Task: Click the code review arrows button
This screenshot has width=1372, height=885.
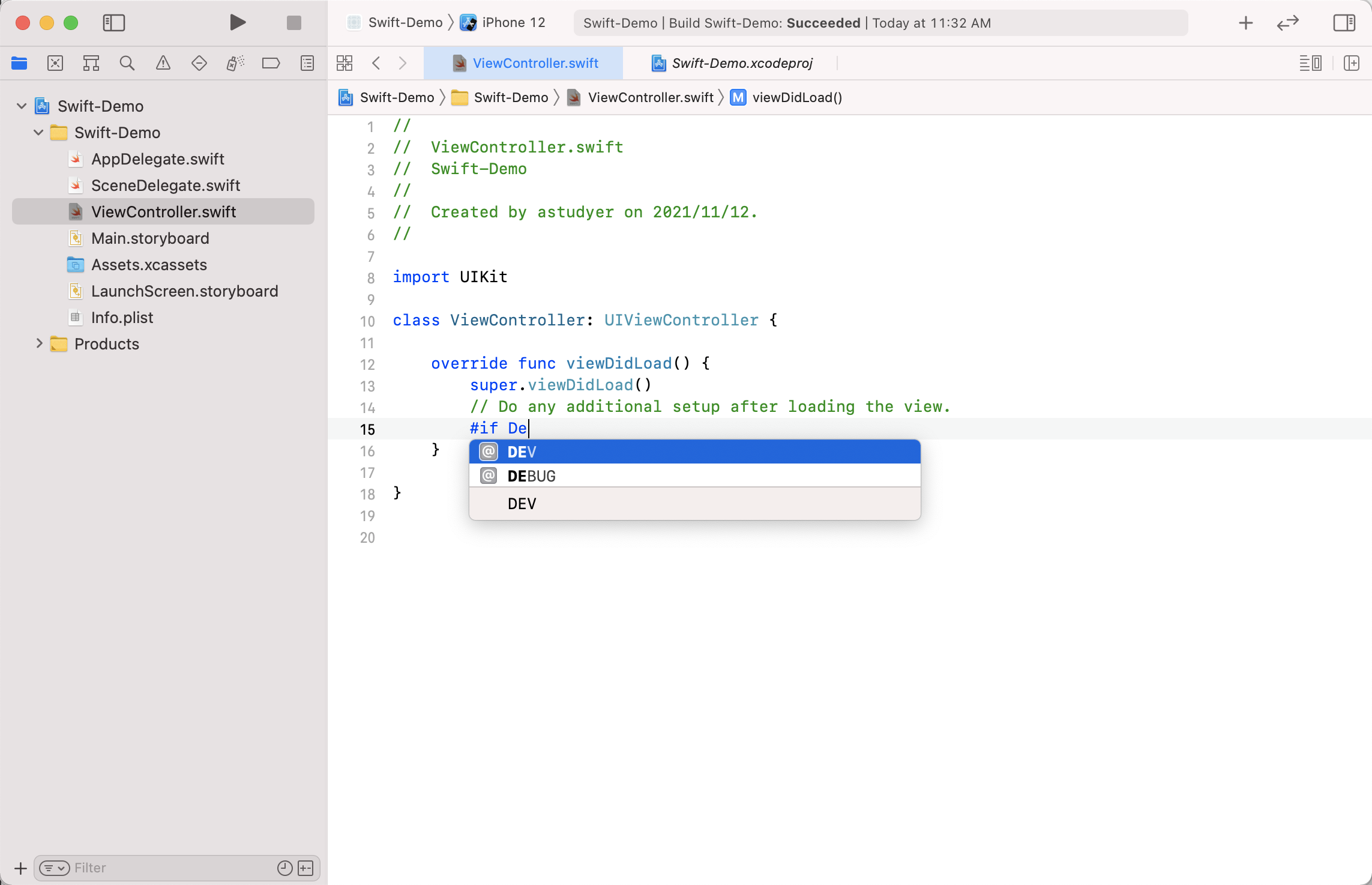Action: point(1287,23)
